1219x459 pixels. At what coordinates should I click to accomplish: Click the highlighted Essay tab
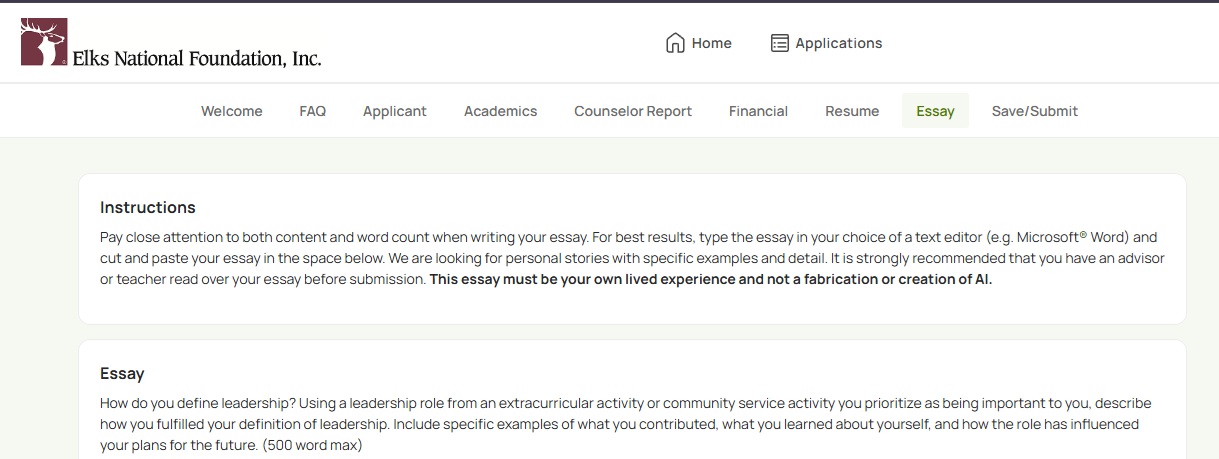pos(935,111)
